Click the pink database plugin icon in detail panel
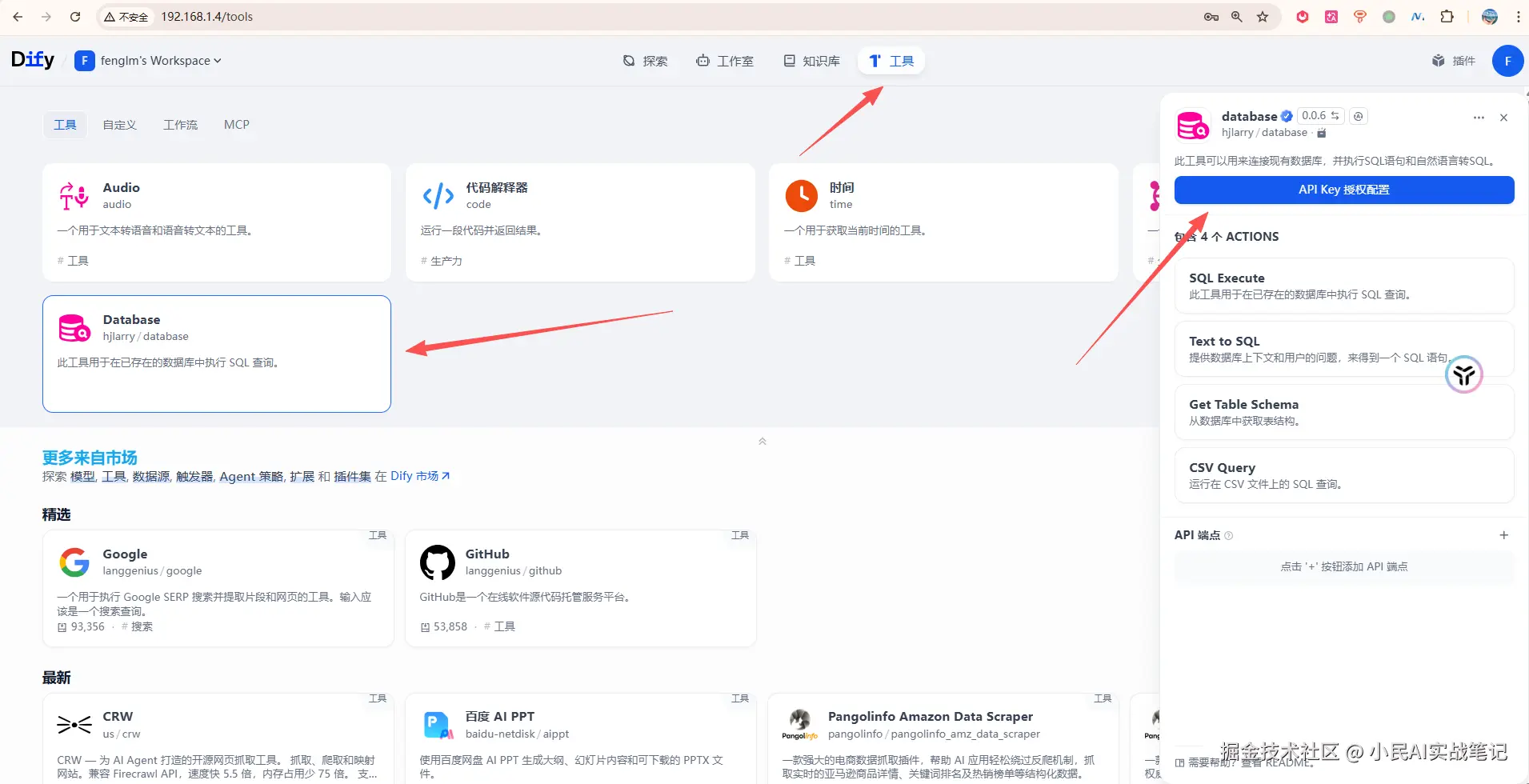This screenshot has width=1529, height=784. [x=1193, y=125]
